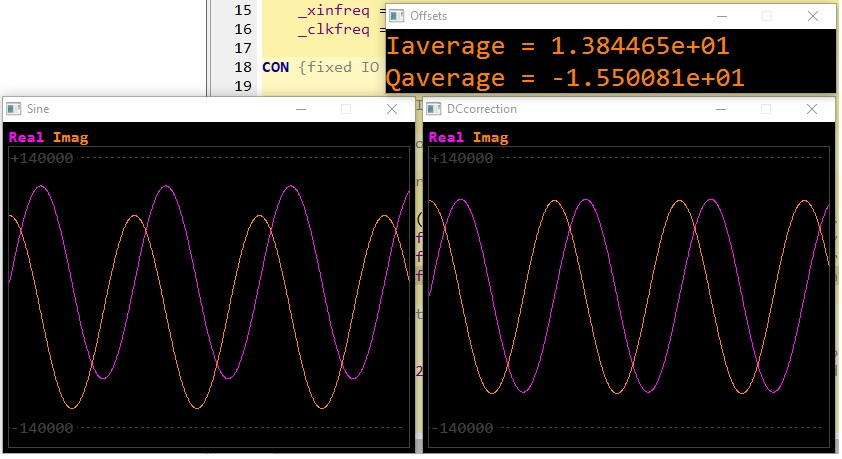Viewport: 842px width, 459px height.
Task: Close the Sine scope window
Action: 392,109
